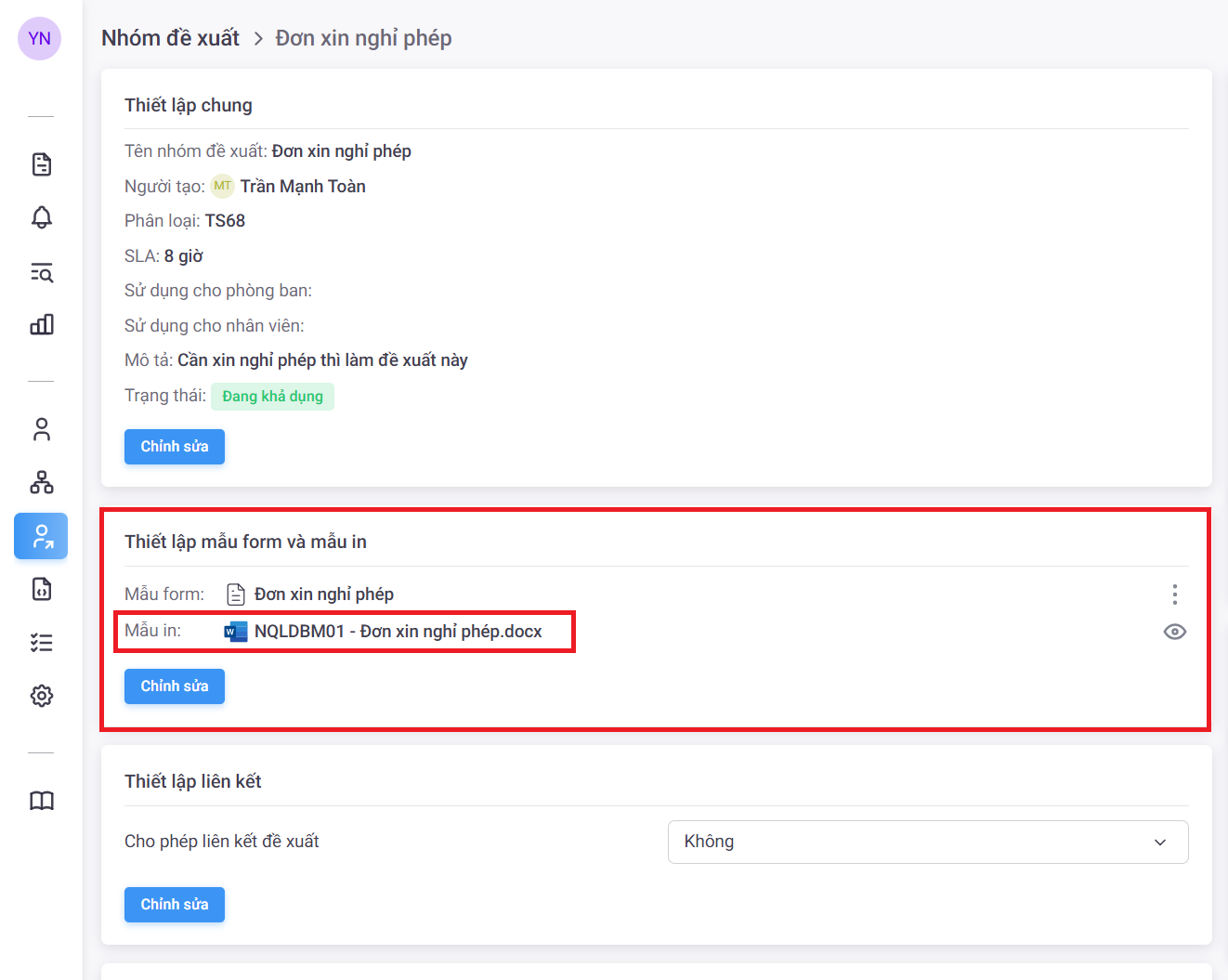Click the code file sidebar icon
The image size is (1228, 980).
point(41,589)
